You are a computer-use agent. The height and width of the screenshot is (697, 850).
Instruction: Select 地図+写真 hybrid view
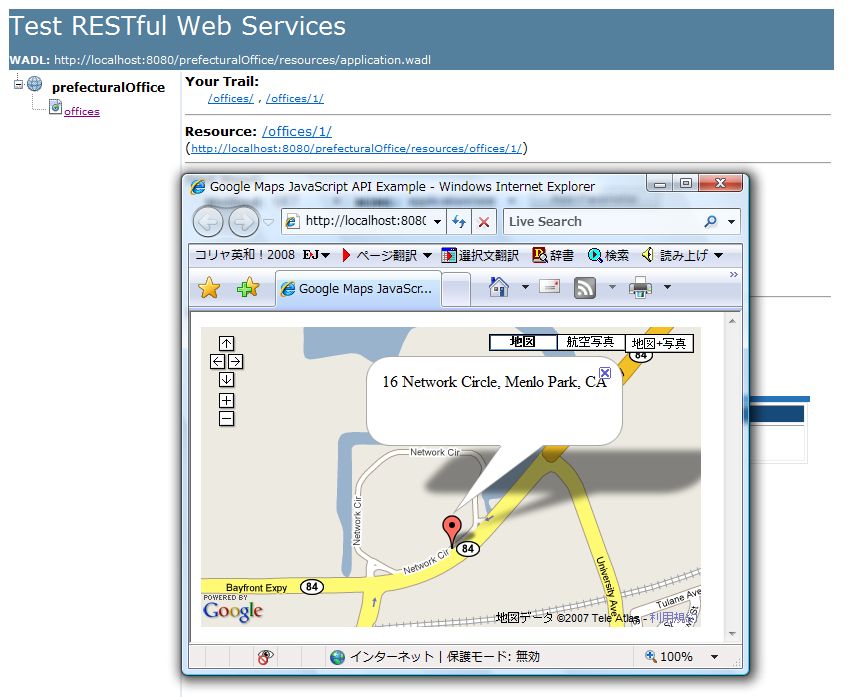[659, 344]
